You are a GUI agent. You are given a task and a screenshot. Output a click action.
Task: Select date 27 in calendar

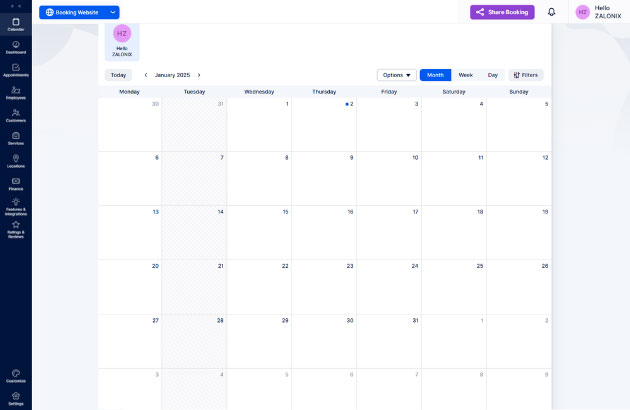click(x=129, y=341)
